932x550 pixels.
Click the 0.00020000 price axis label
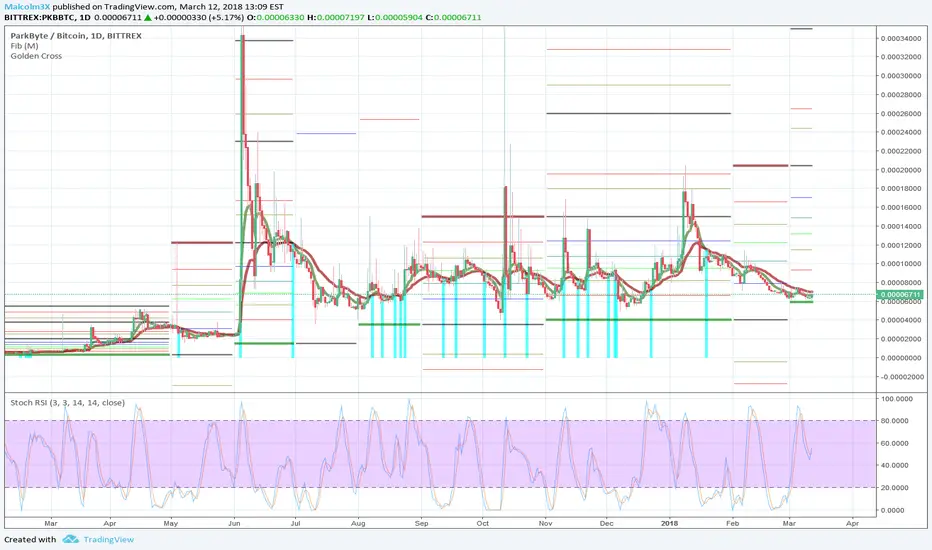[x=902, y=170]
